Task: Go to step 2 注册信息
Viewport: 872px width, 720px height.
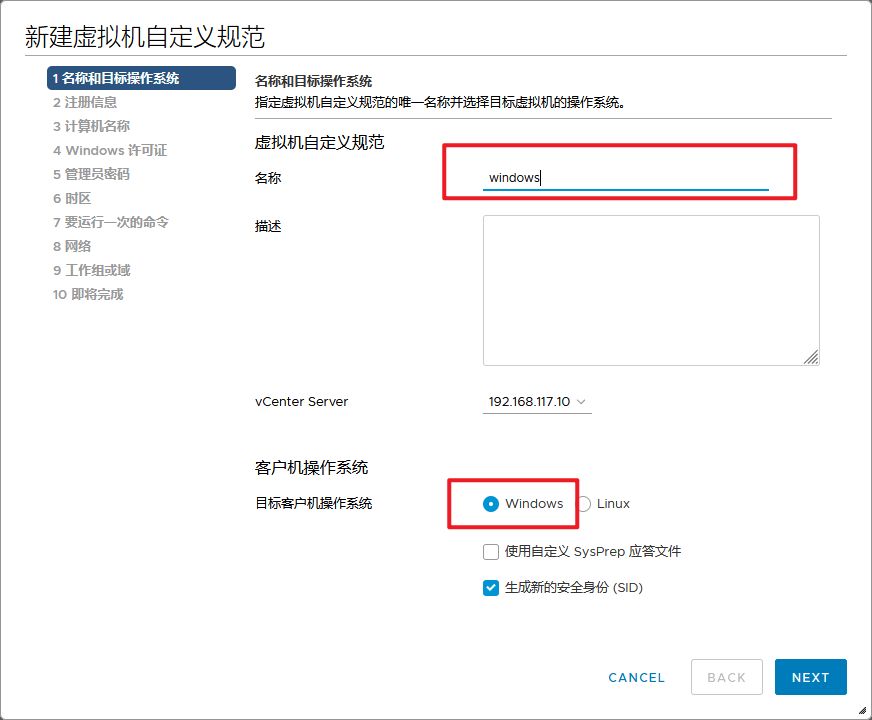Action: 85,102
